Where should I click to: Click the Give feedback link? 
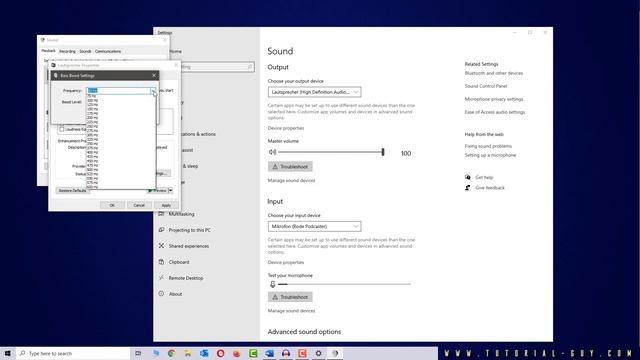490,188
